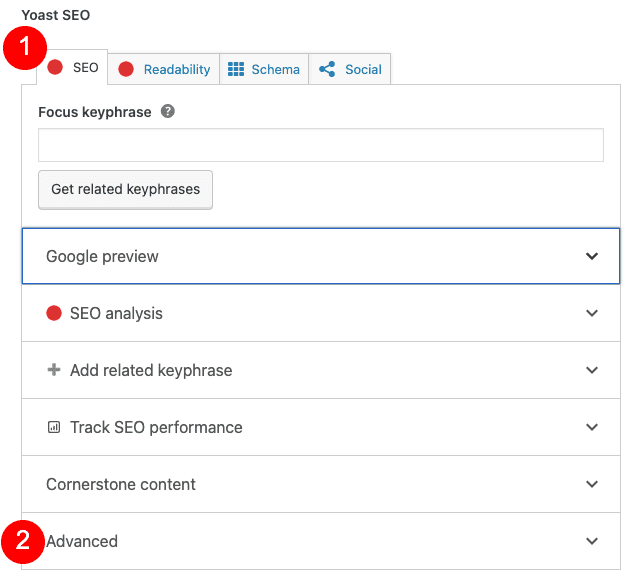Click the red readability score dot icon
This screenshot has height=584, width=638.
click(x=126, y=69)
